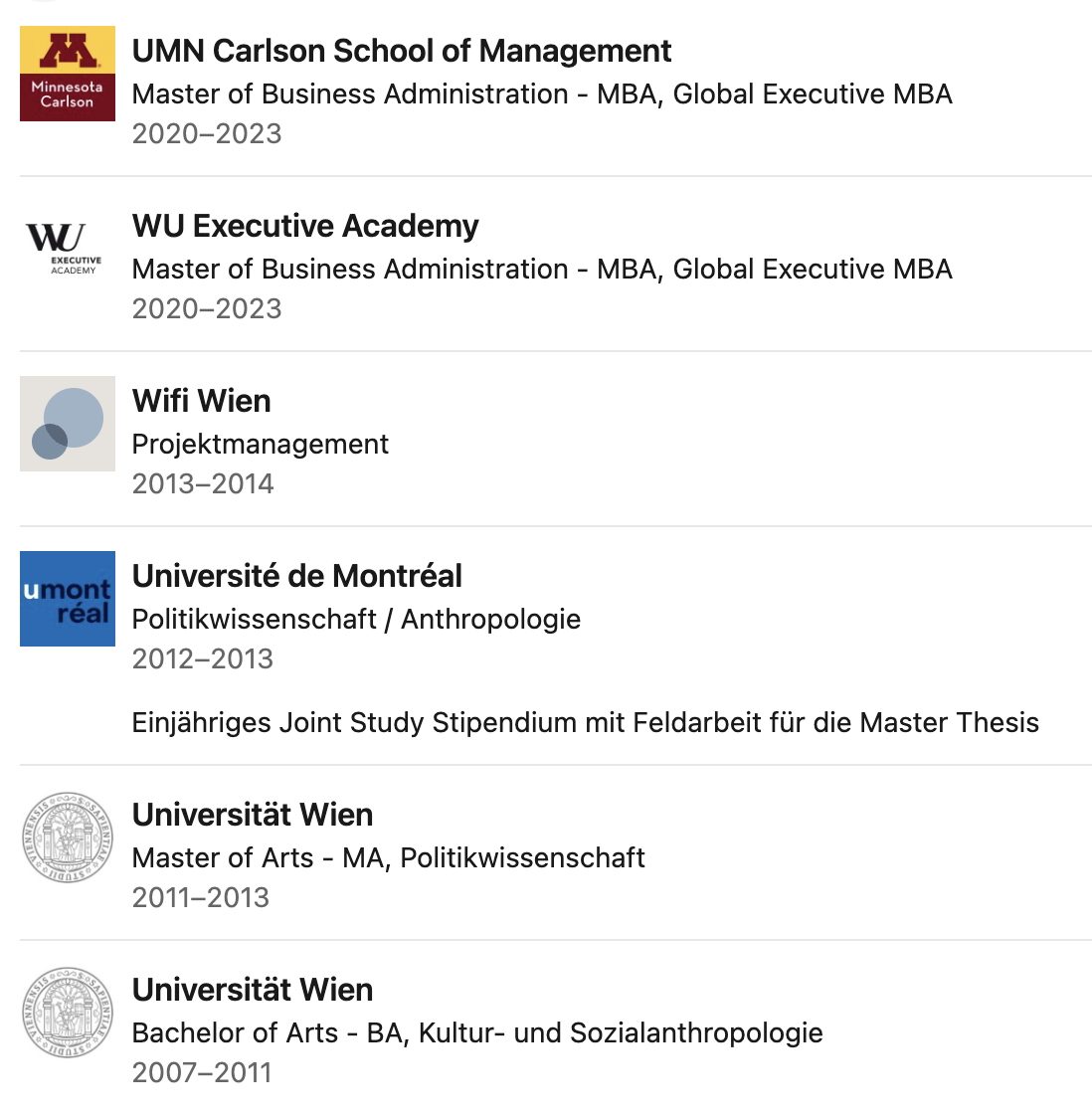Click the Joint Study Stipendium description text

pos(585,722)
